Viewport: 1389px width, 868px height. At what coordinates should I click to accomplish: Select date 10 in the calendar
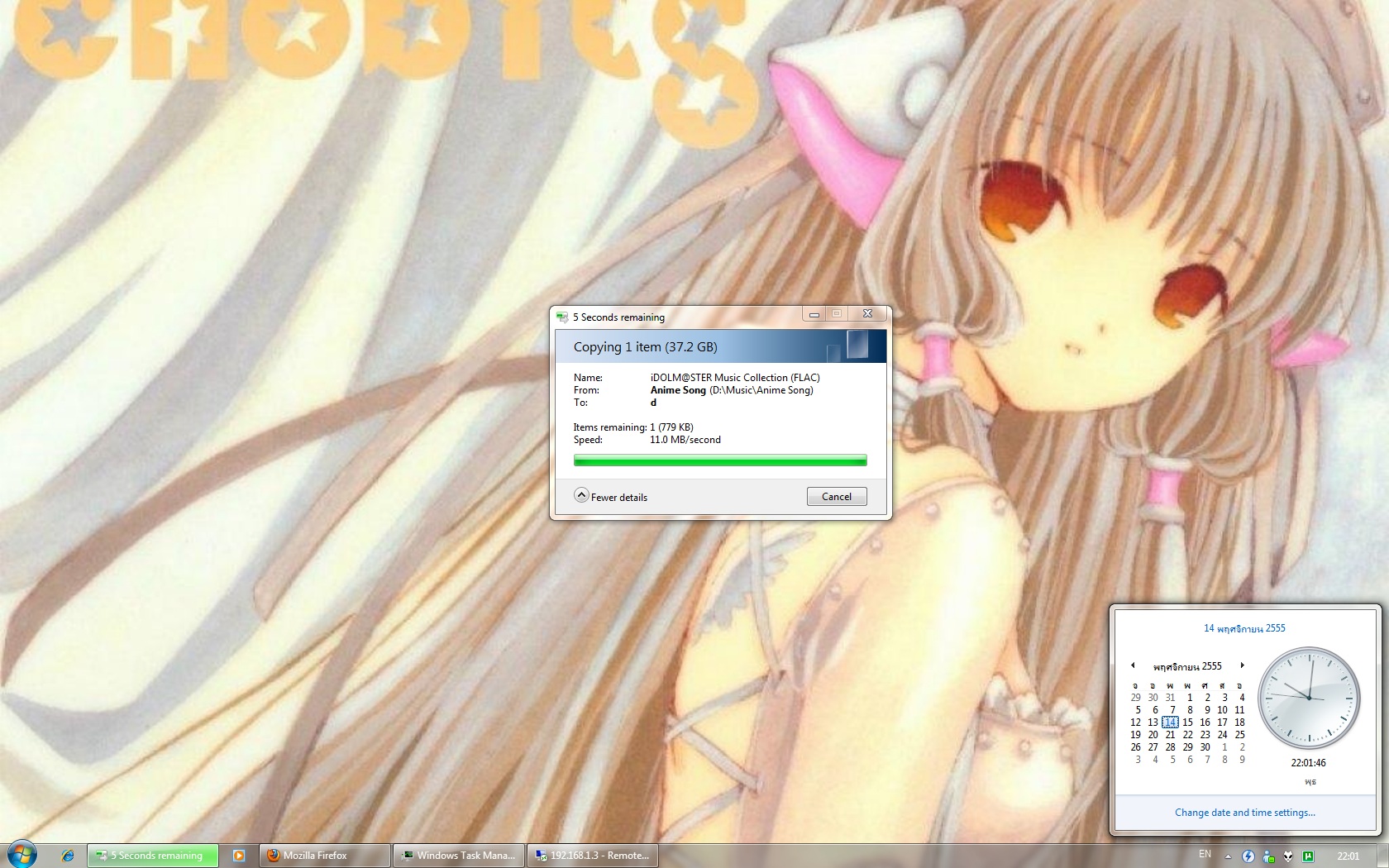point(1222,709)
